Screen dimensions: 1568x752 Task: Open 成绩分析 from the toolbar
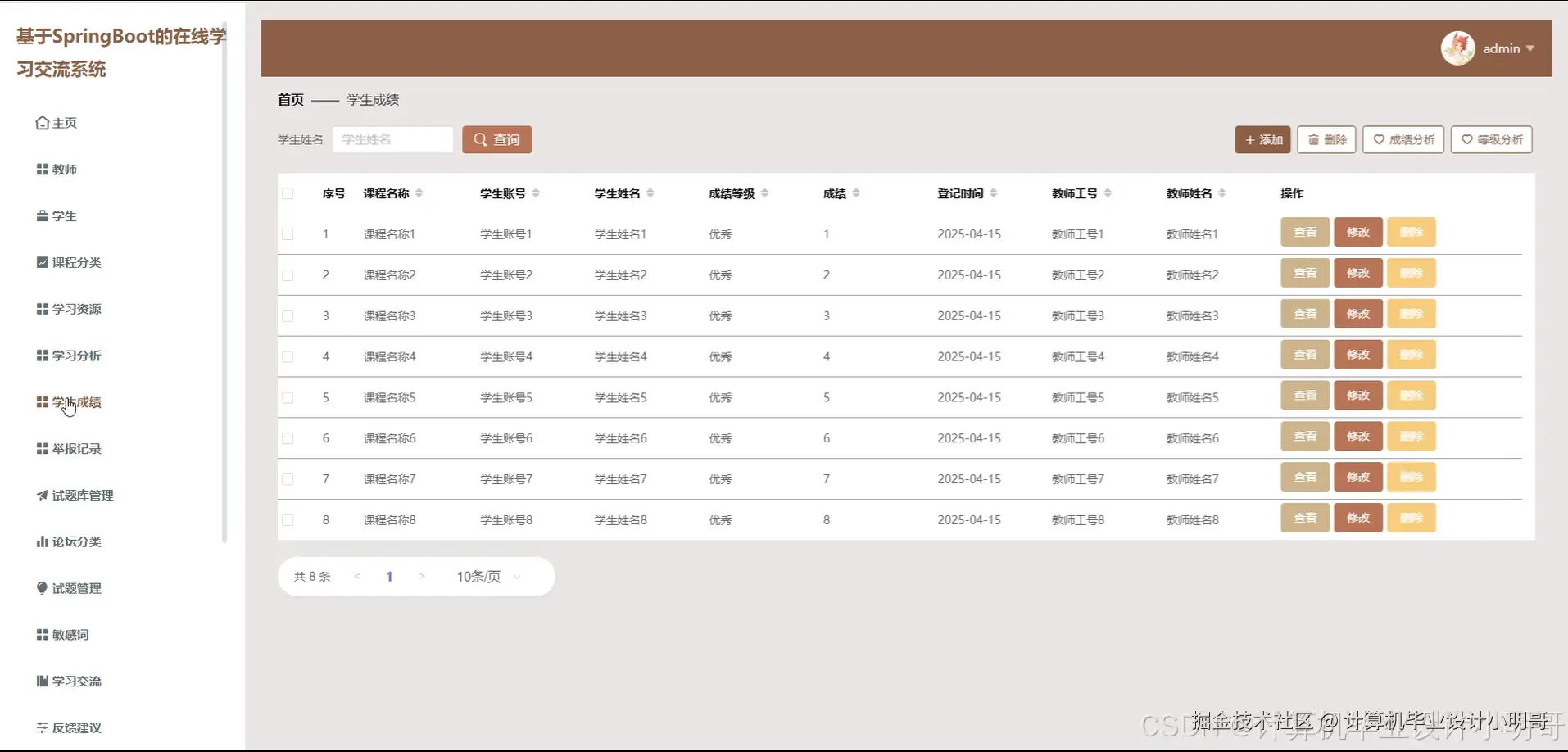pos(1403,139)
